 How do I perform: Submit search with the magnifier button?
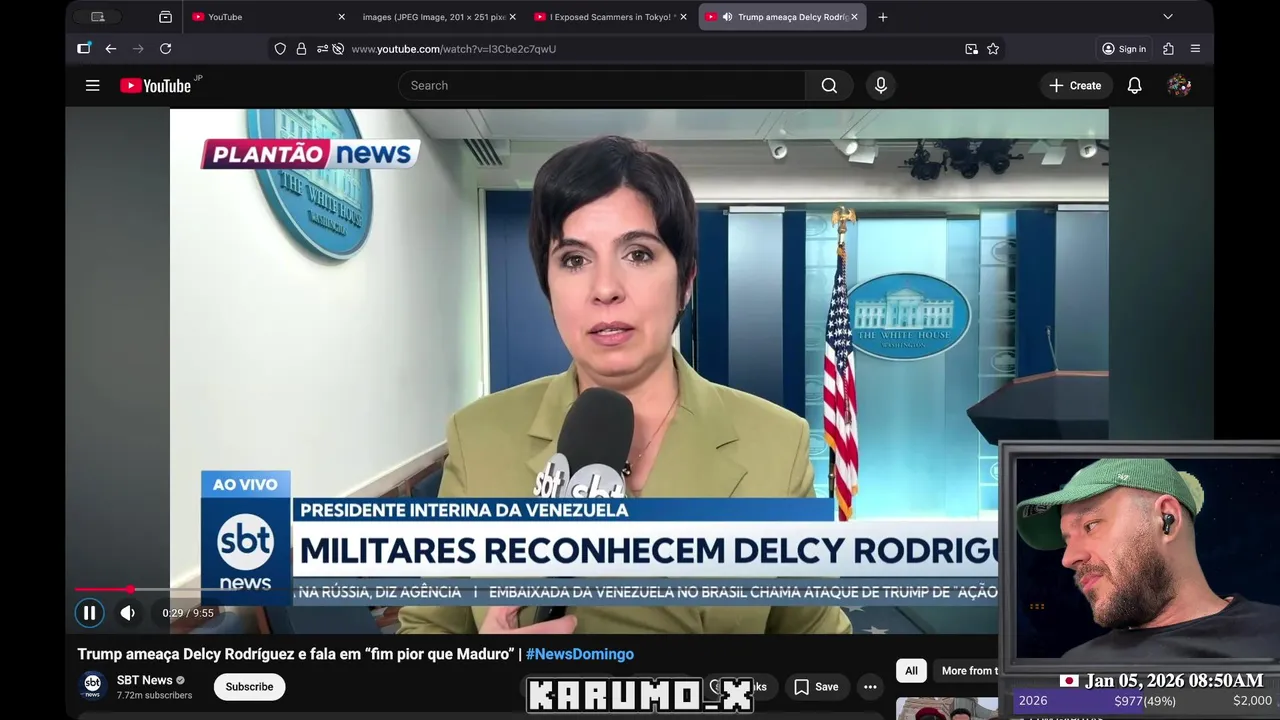829,86
